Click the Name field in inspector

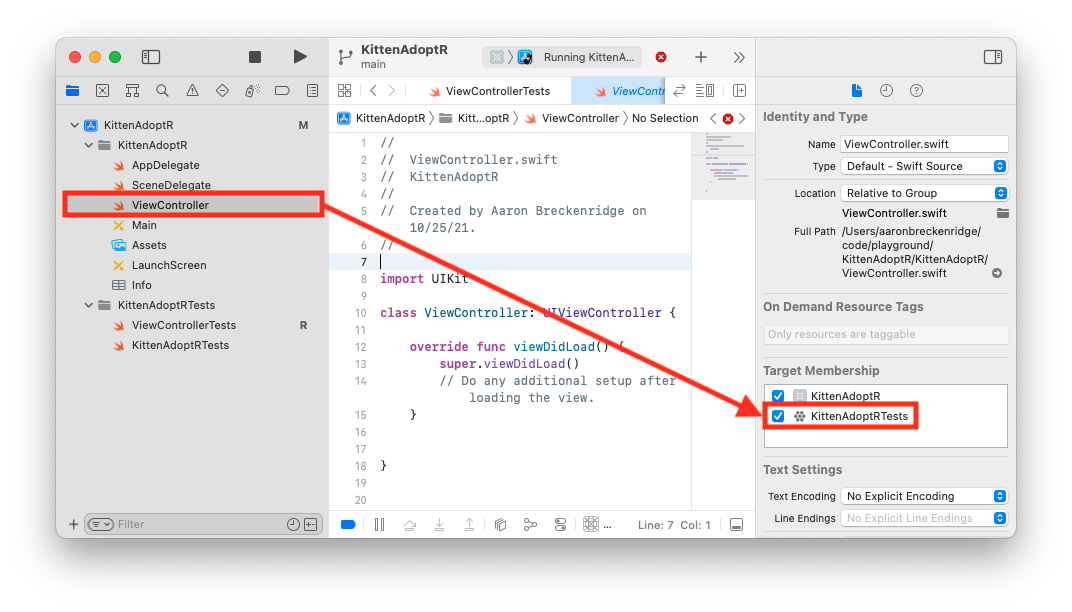point(924,144)
